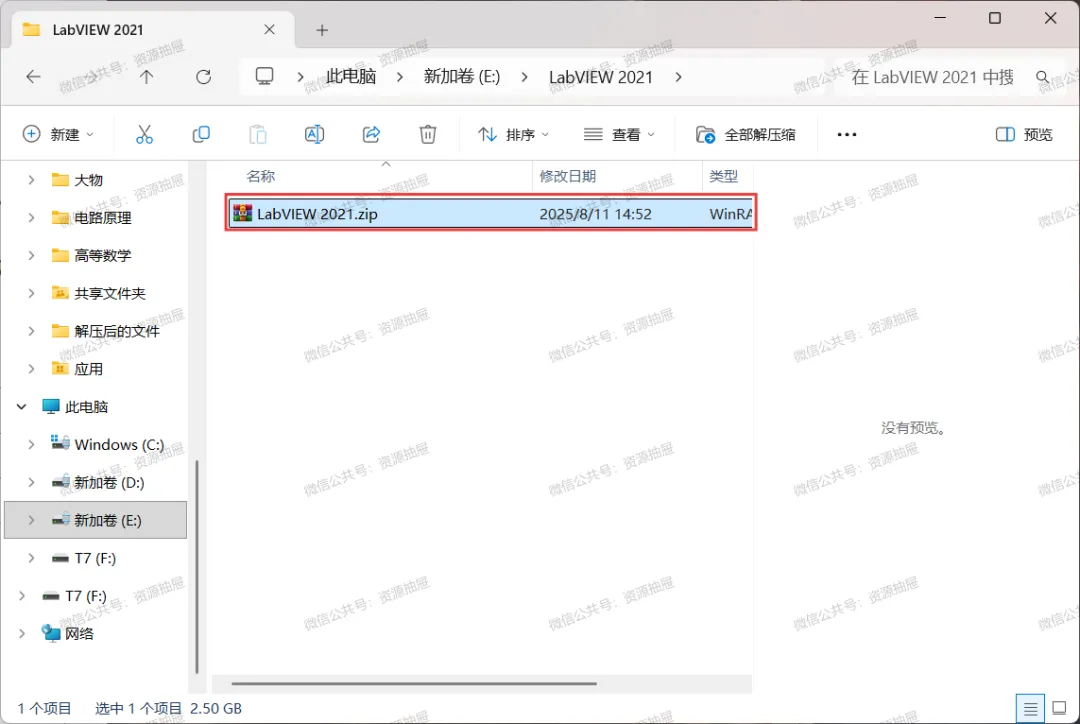
Task: Expand the Windows (C:) drive node
Action: (31, 444)
